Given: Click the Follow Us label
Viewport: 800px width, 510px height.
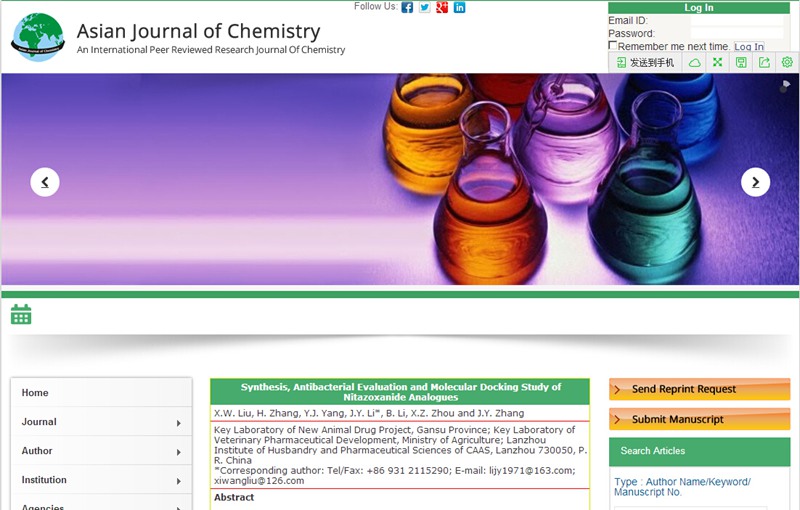Looking at the screenshot, I should 376,6.
